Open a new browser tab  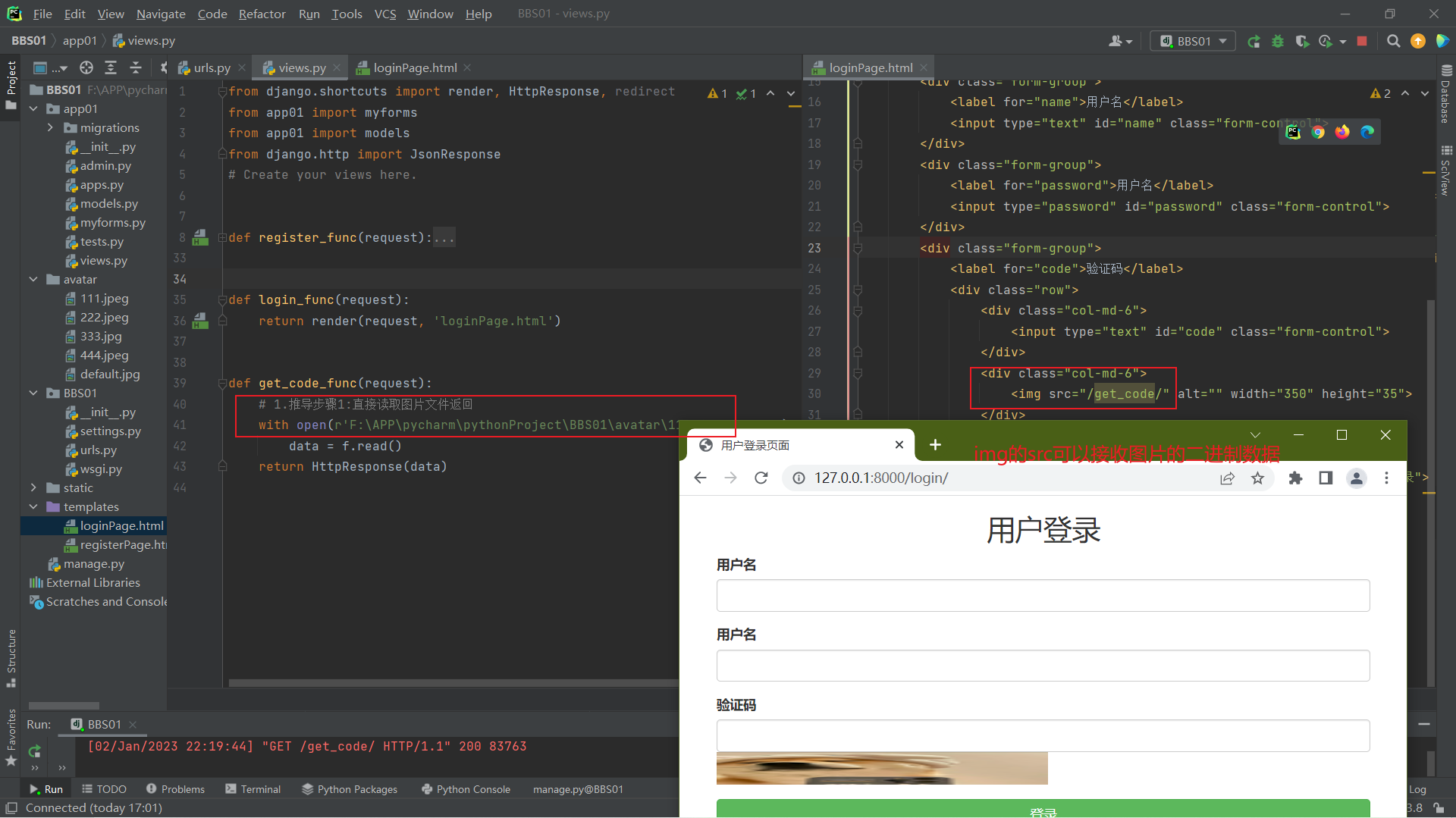tap(935, 445)
